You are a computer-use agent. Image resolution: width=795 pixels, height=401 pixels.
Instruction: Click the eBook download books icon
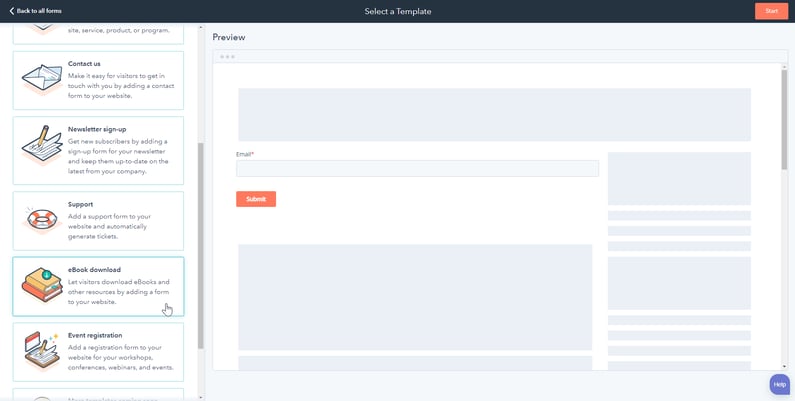click(42, 284)
